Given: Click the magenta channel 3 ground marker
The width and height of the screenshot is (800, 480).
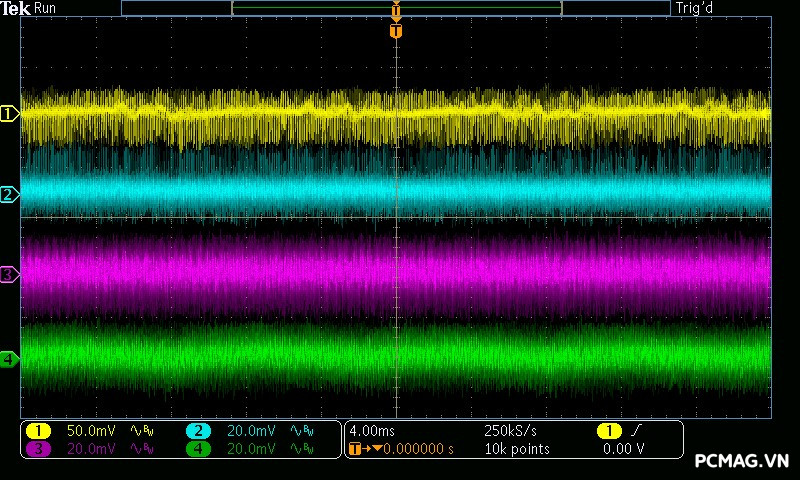Looking at the screenshot, I should pos(9,274).
